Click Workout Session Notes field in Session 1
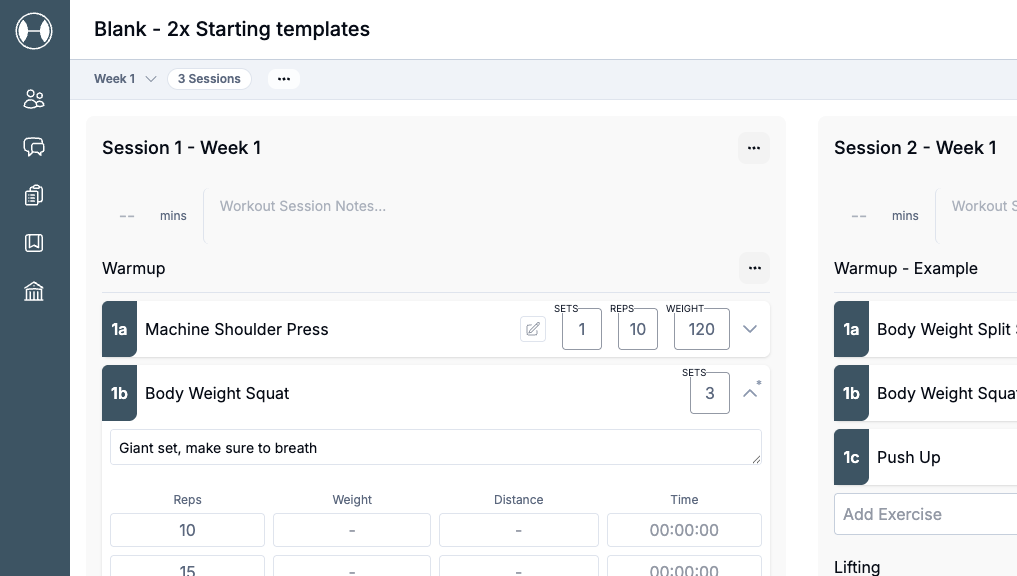This screenshot has height=576, width=1017. click(x=486, y=215)
